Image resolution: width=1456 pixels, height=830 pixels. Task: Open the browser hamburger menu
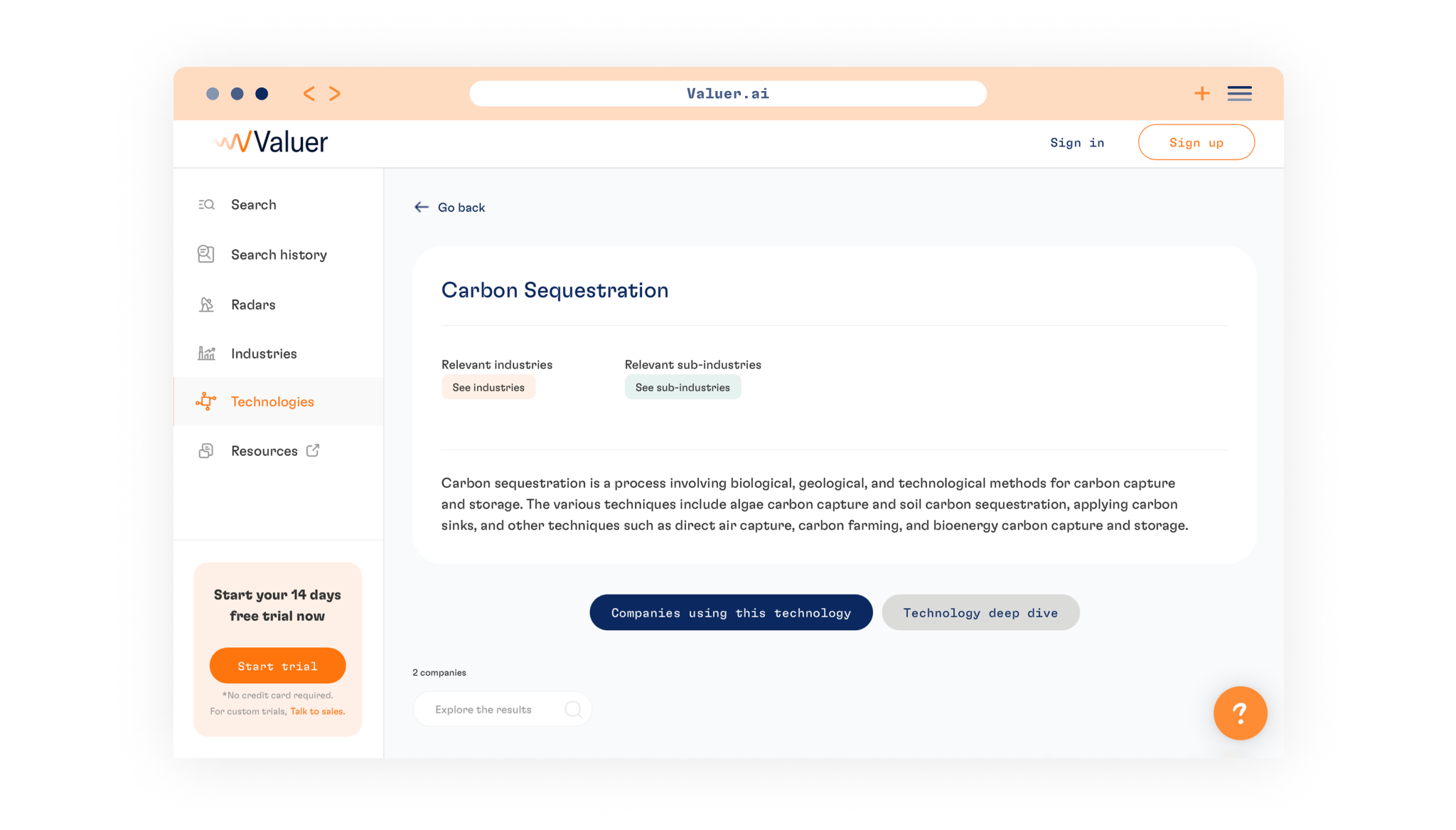coord(1239,93)
